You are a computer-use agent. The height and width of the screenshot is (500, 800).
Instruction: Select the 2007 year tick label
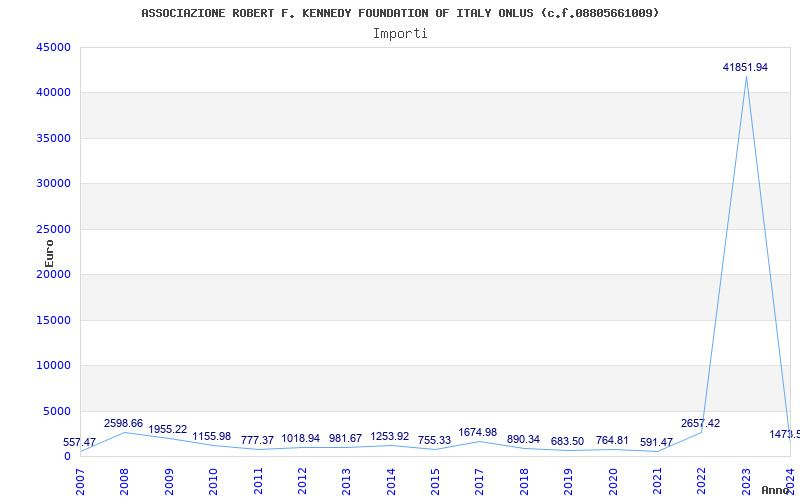click(81, 482)
